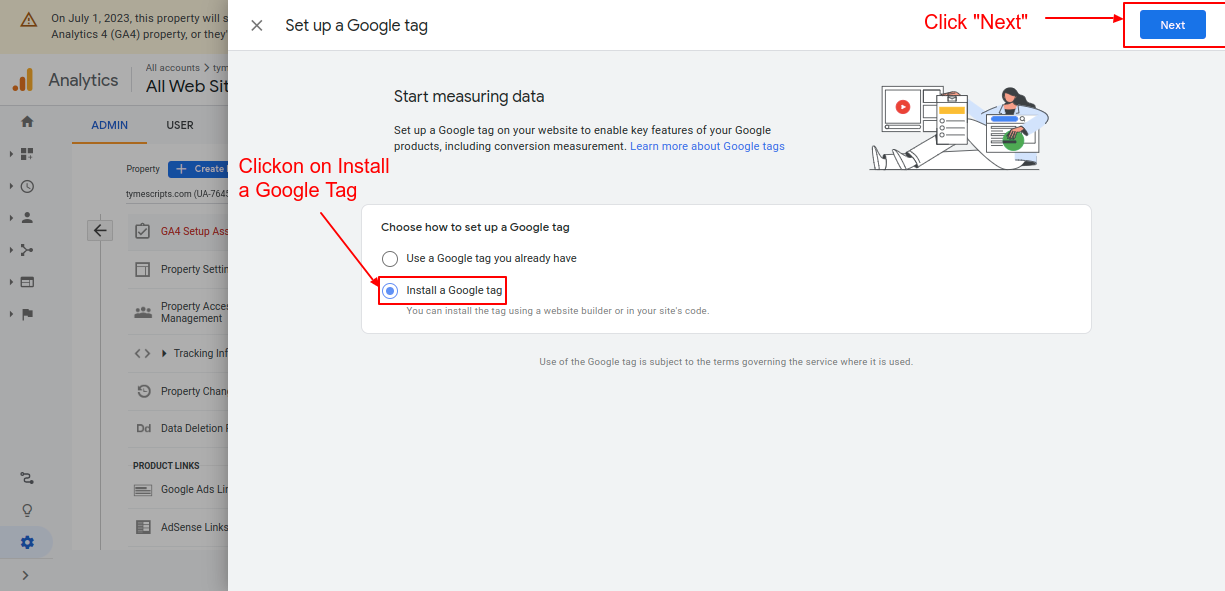Screen dimensions: 1225x591
Task: Open the Explore icon in the sidebar
Action: 26,249
